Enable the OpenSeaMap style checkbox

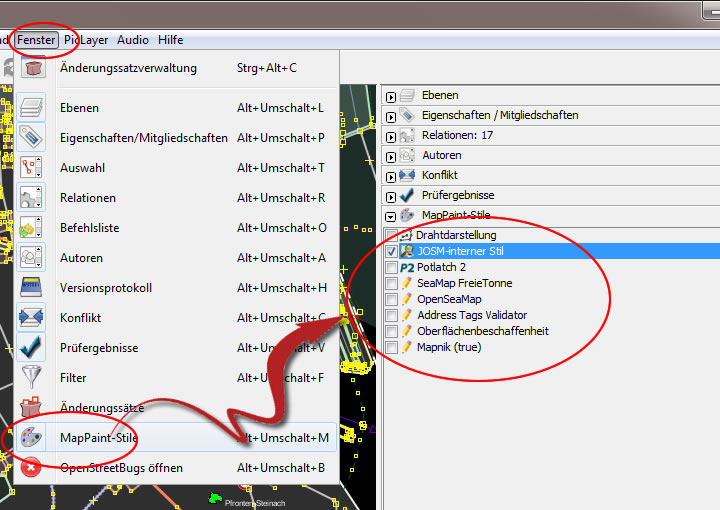391,299
